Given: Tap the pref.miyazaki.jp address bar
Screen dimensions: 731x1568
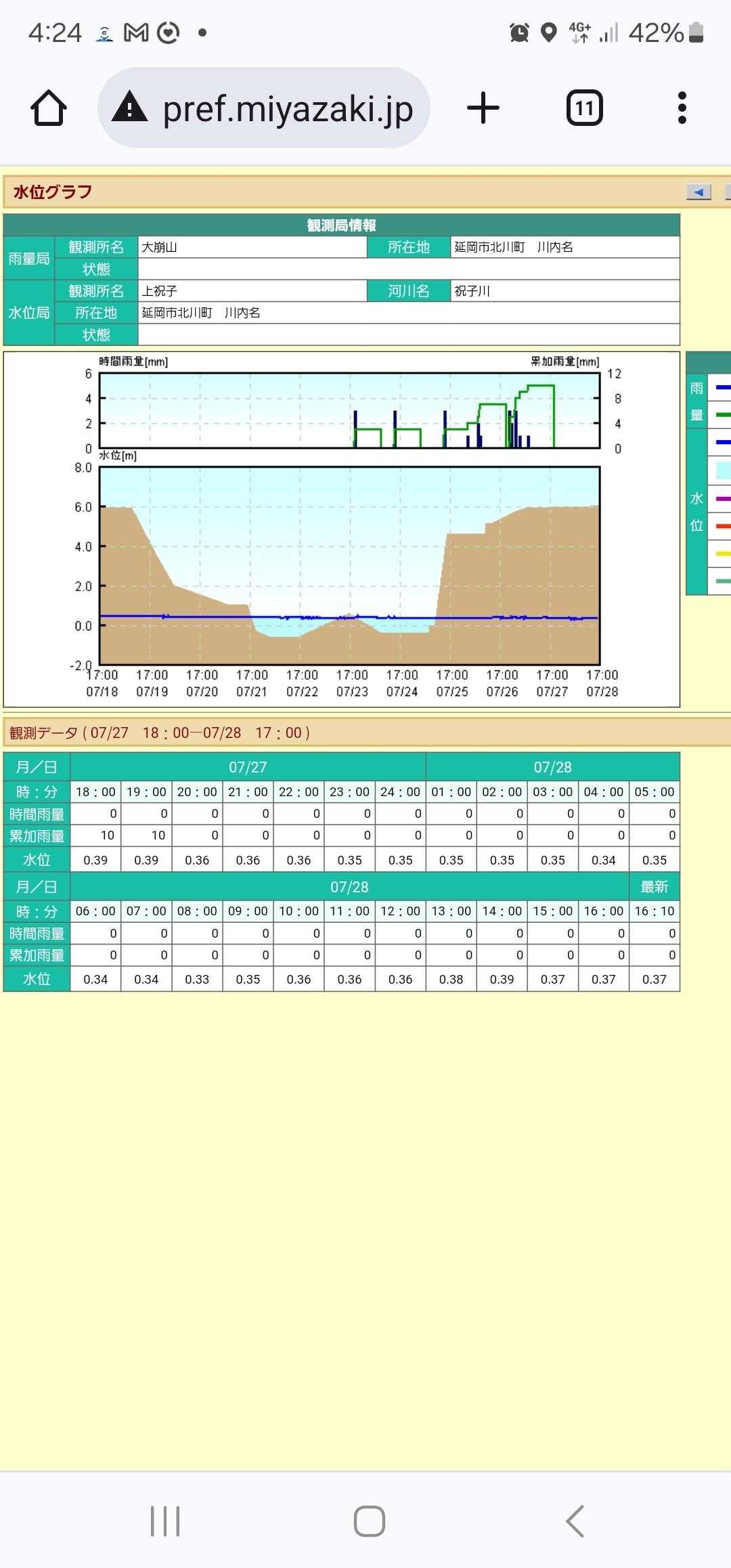Looking at the screenshot, I should (288, 108).
